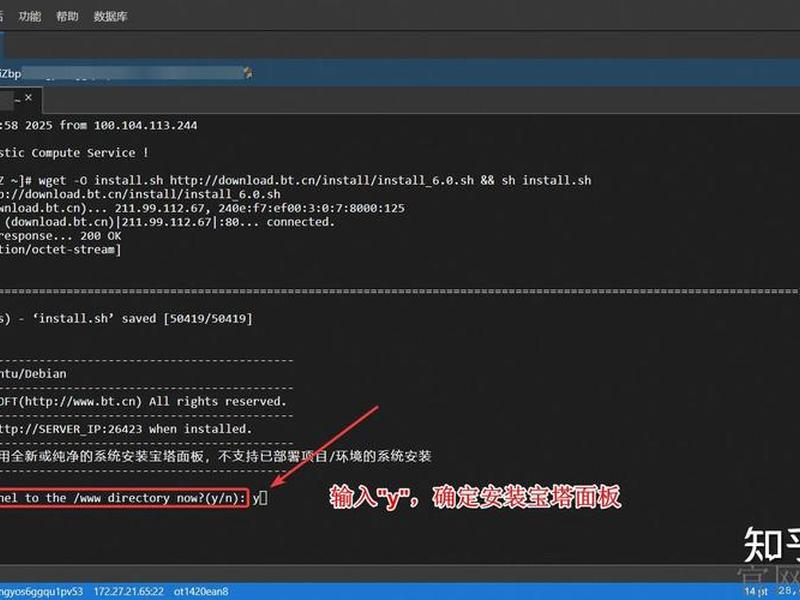800x600 pixels.
Task: Open the 数据库 menu
Action: click(110, 16)
